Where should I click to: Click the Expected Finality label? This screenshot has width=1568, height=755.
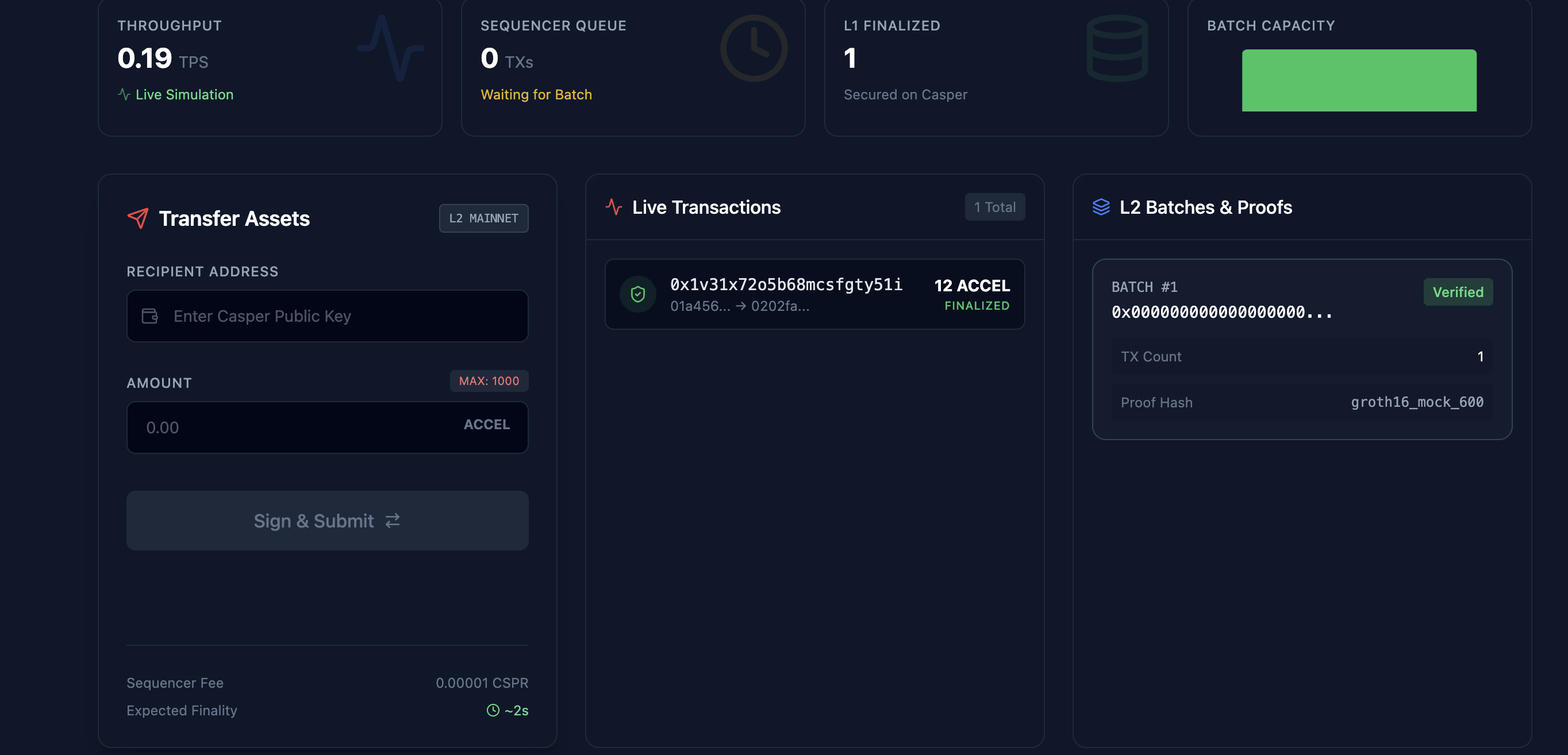point(182,710)
